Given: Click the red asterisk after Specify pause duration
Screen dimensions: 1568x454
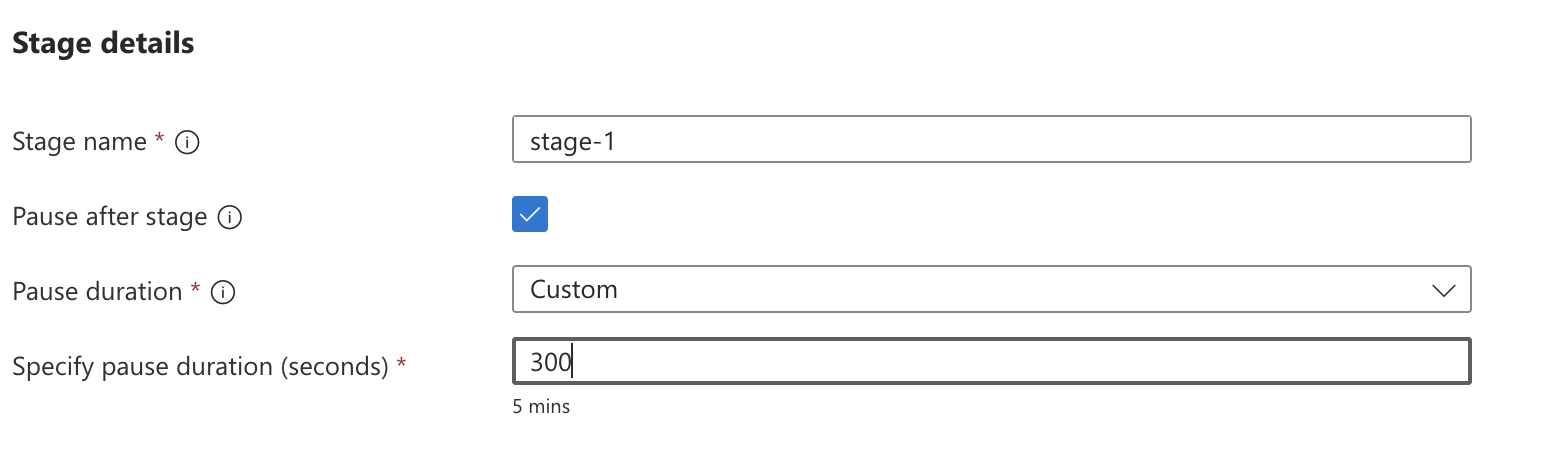Looking at the screenshot, I should 401,364.
